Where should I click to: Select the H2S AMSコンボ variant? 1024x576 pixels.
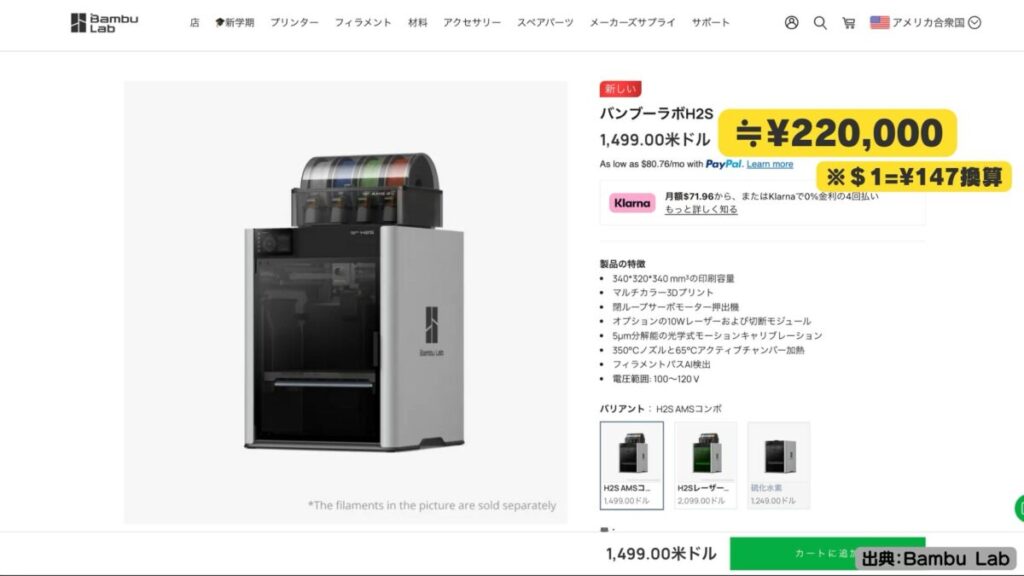632,465
